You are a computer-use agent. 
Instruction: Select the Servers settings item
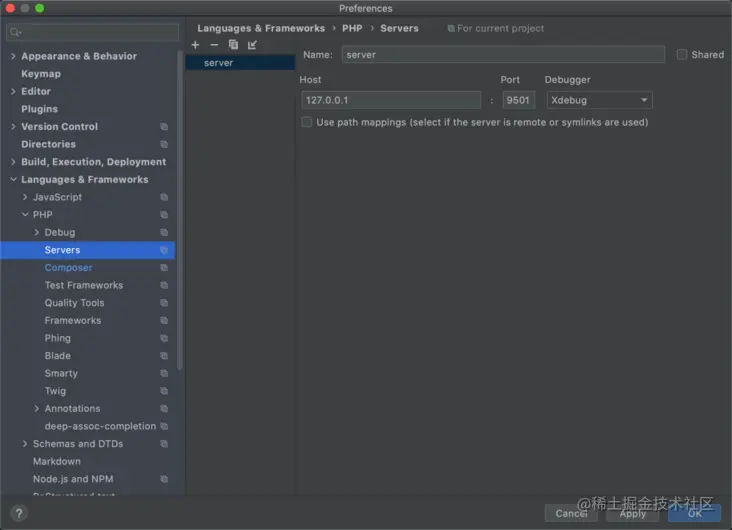pyautogui.click(x=88, y=250)
